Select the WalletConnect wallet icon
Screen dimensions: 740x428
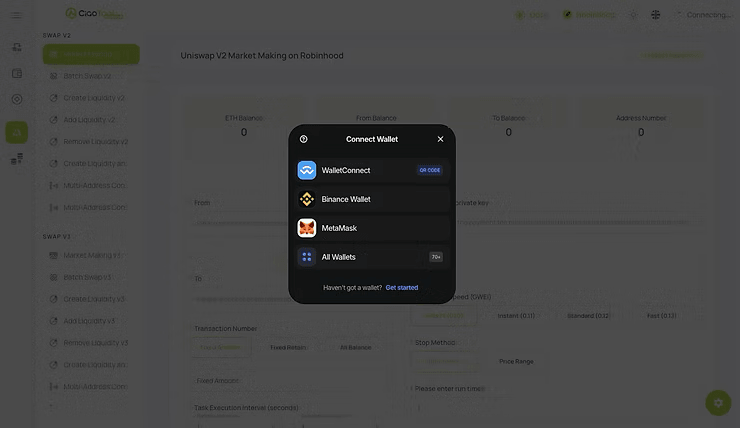(307, 170)
